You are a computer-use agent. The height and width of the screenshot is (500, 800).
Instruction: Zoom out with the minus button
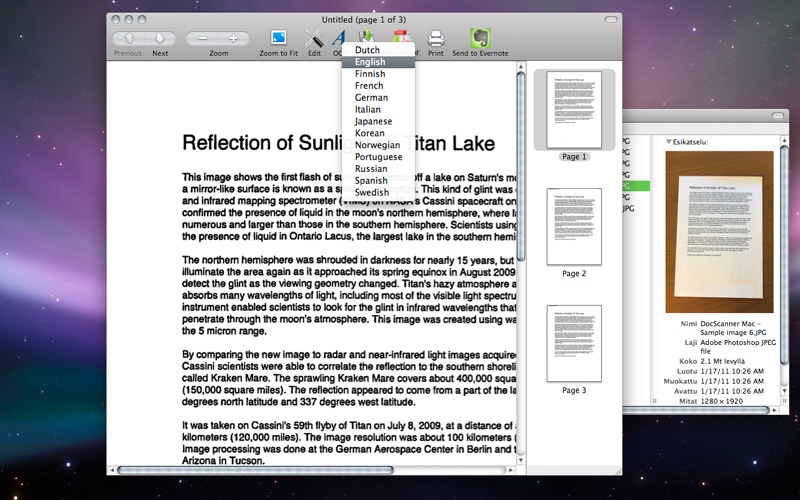pos(203,38)
